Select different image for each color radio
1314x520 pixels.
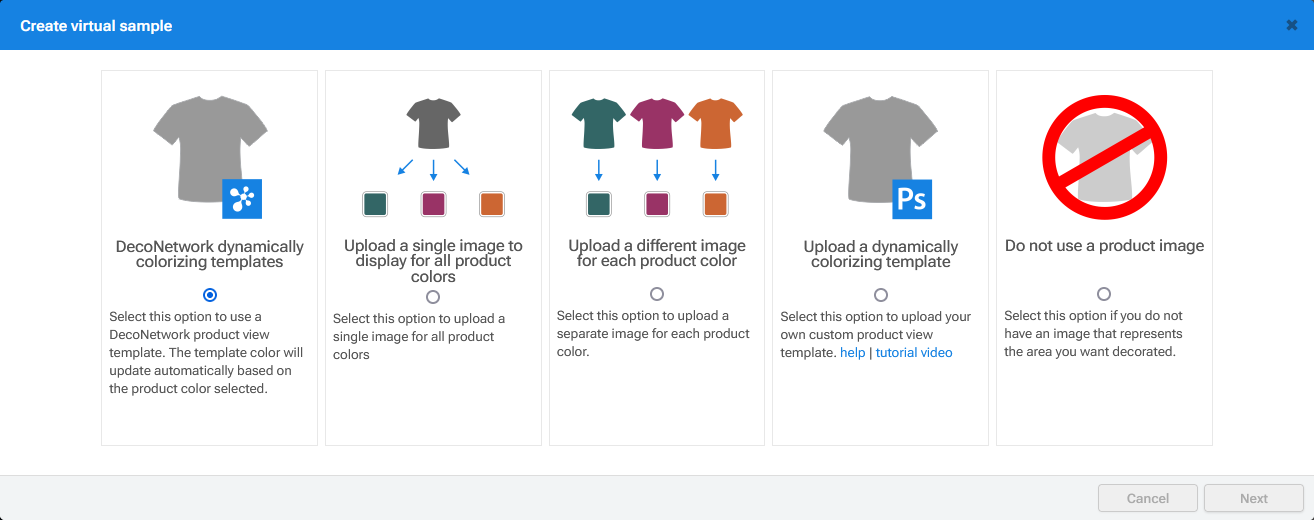(657, 294)
